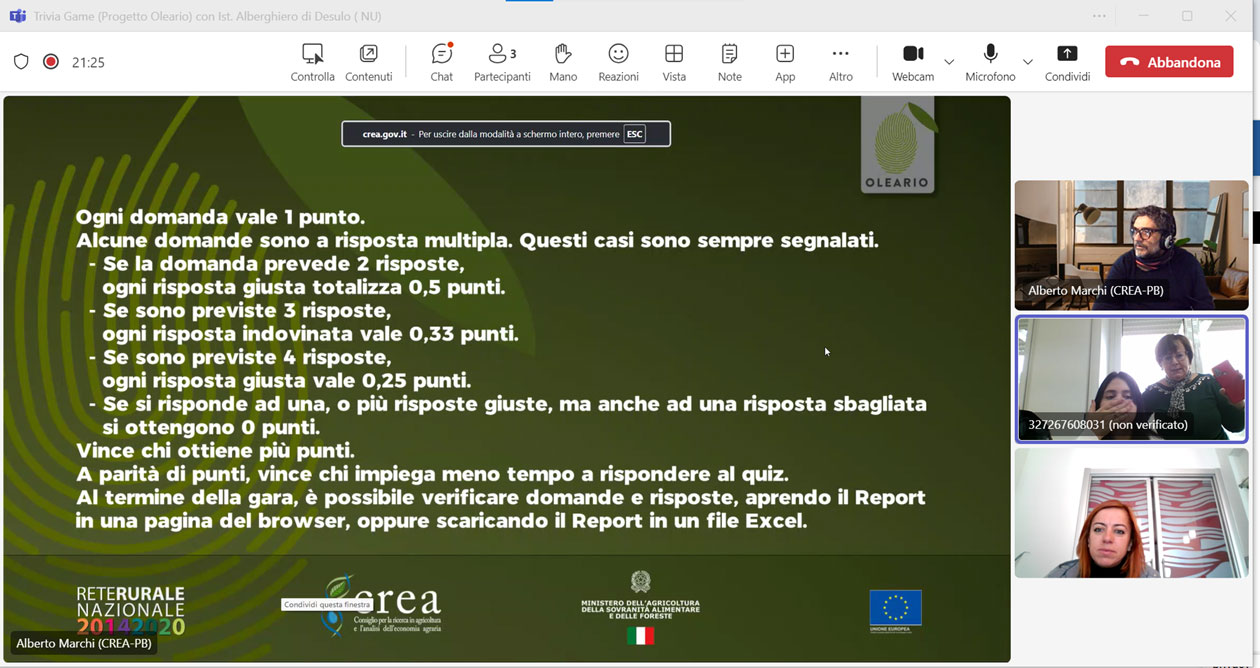
Task: Expand the Microfono options arrow
Action: point(1027,62)
